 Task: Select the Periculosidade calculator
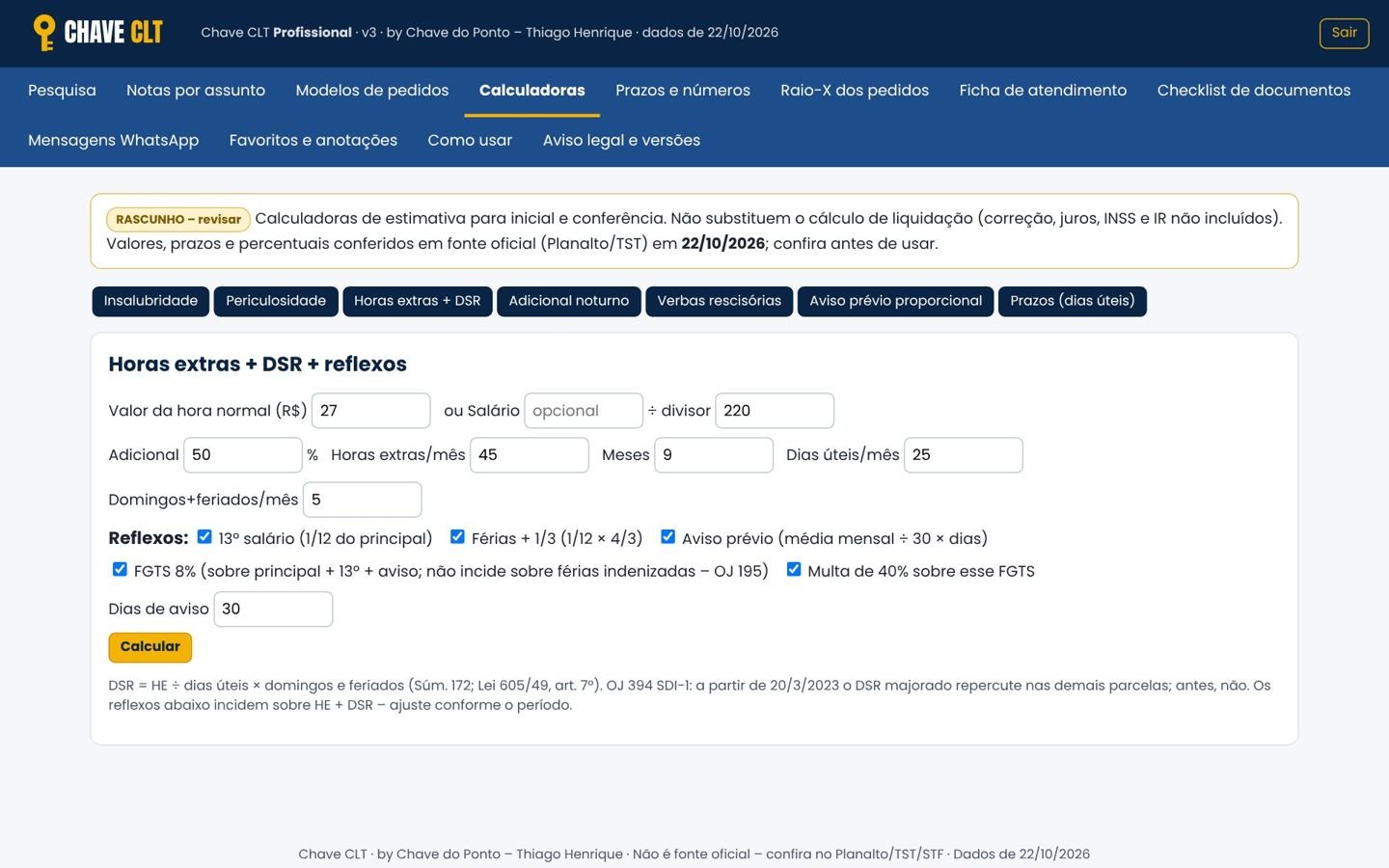click(276, 301)
